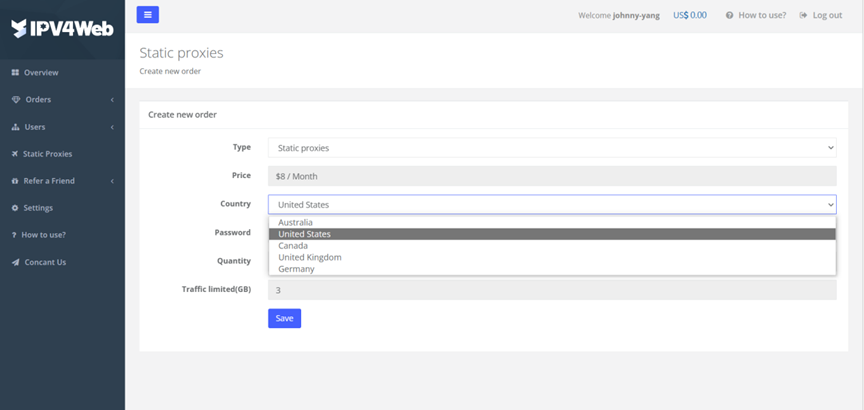Click the Country dropdown arrow
This screenshot has width=864, height=410.
click(830, 204)
